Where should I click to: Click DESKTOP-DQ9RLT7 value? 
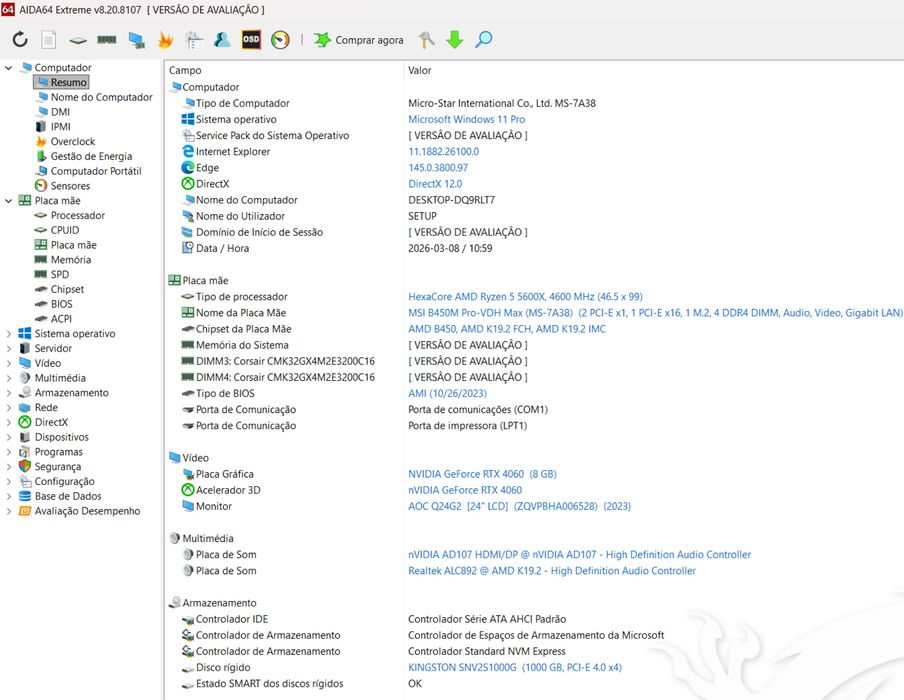tap(451, 200)
